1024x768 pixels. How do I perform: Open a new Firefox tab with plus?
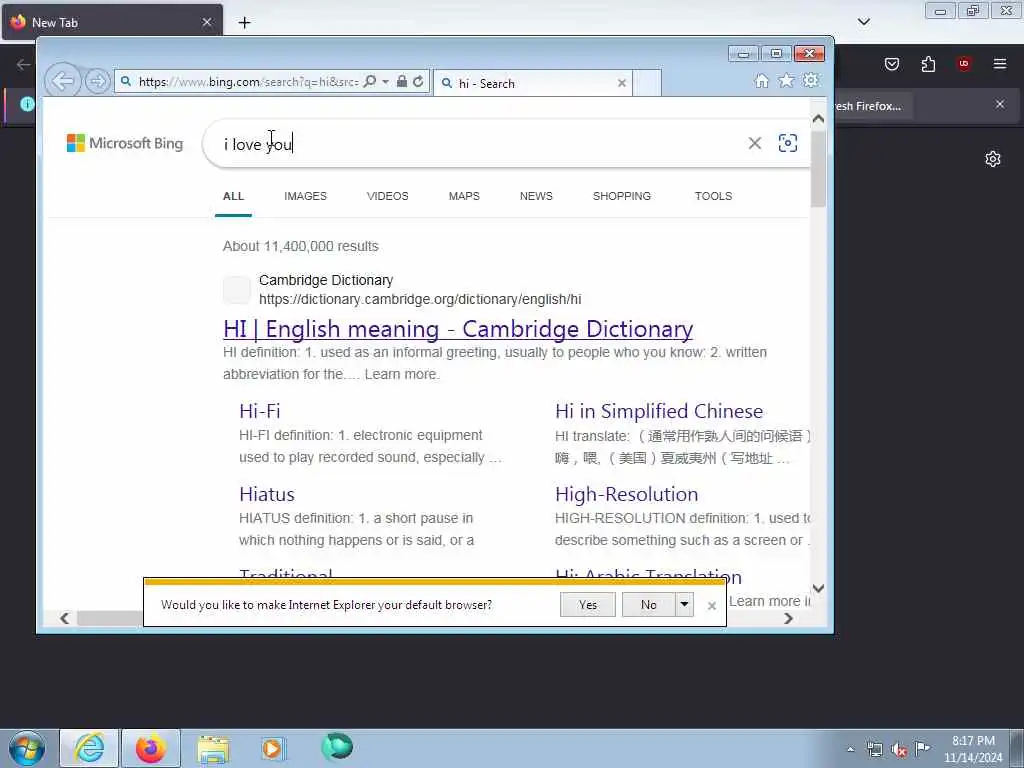click(x=244, y=23)
